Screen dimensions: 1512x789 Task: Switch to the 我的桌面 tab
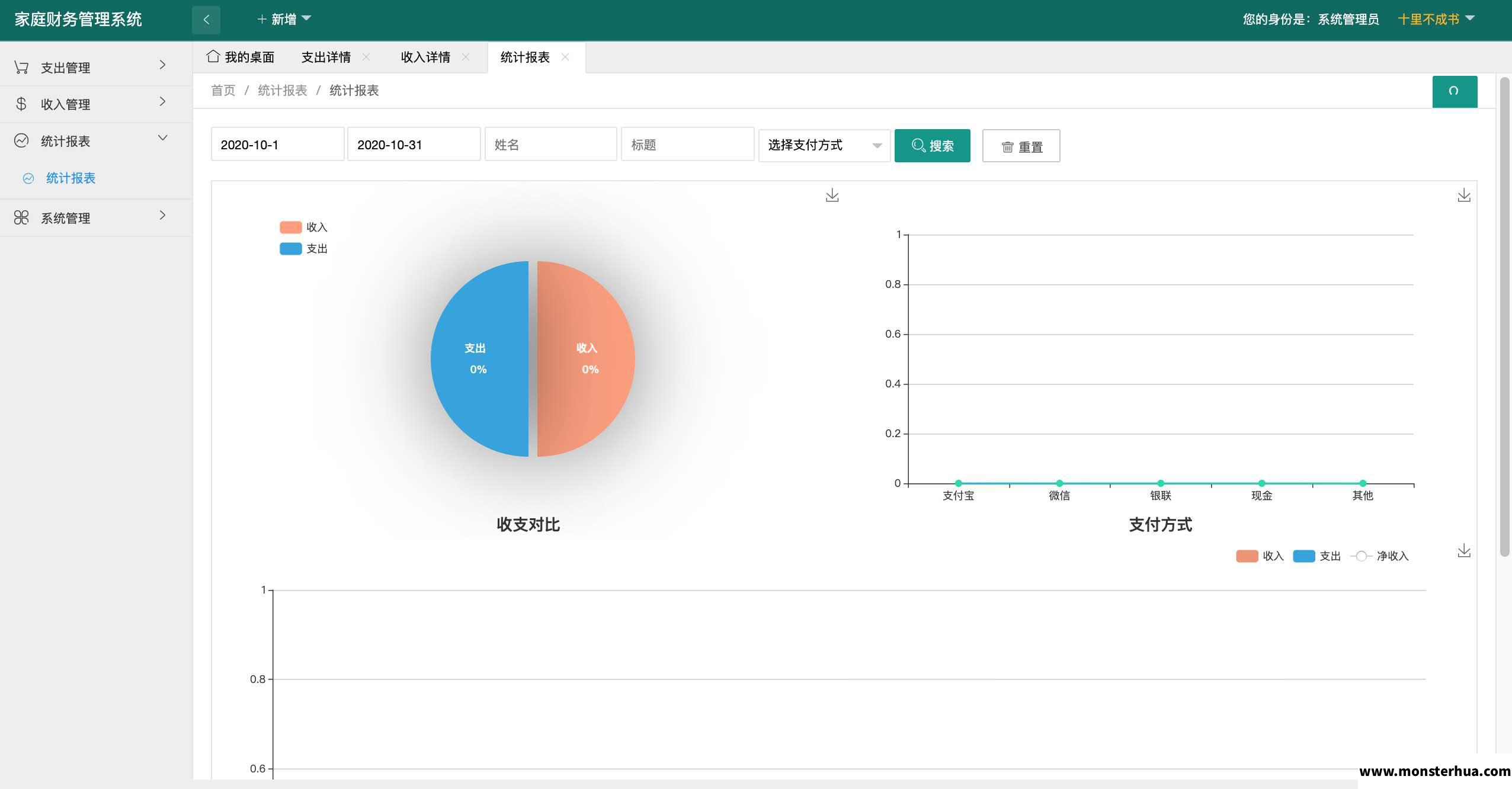(x=241, y=57)
